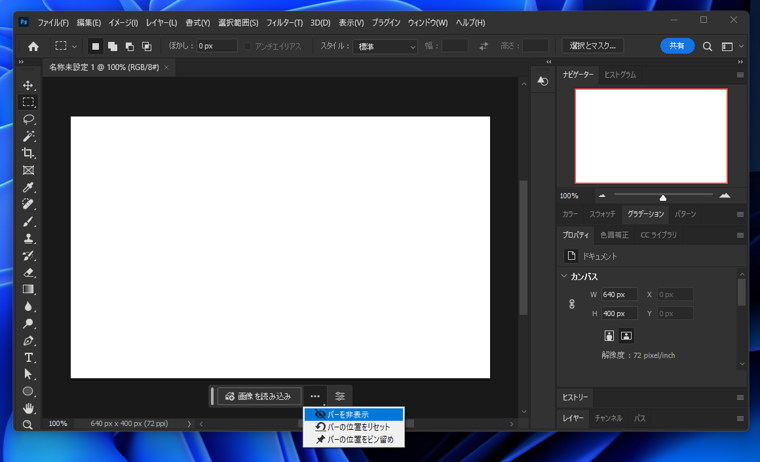Choose the New selection mode

coord(95,47)
